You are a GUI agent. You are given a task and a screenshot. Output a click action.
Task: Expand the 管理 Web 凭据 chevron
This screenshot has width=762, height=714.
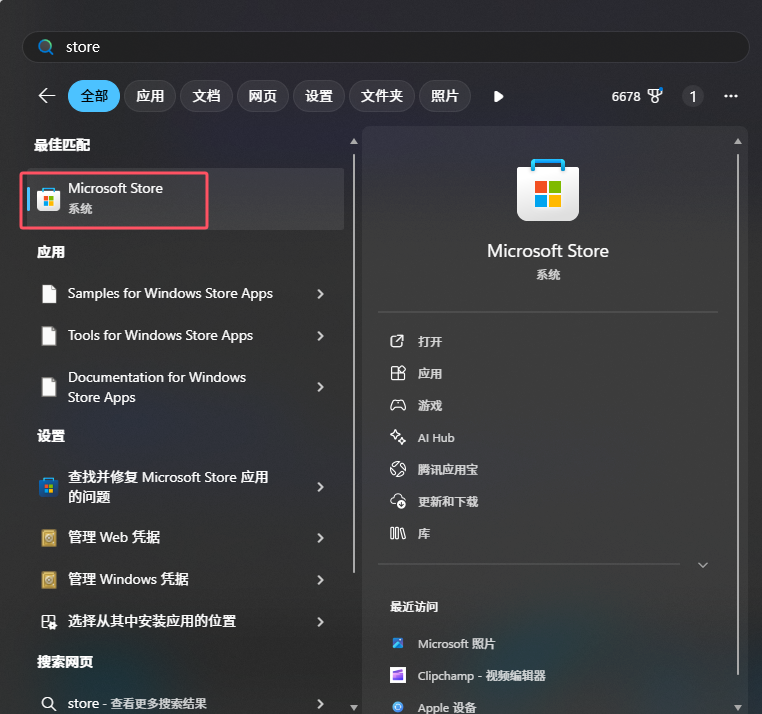[x=320, y=538]
